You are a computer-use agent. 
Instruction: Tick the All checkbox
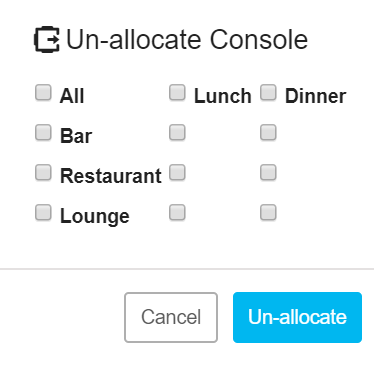(x=43, y=92)
